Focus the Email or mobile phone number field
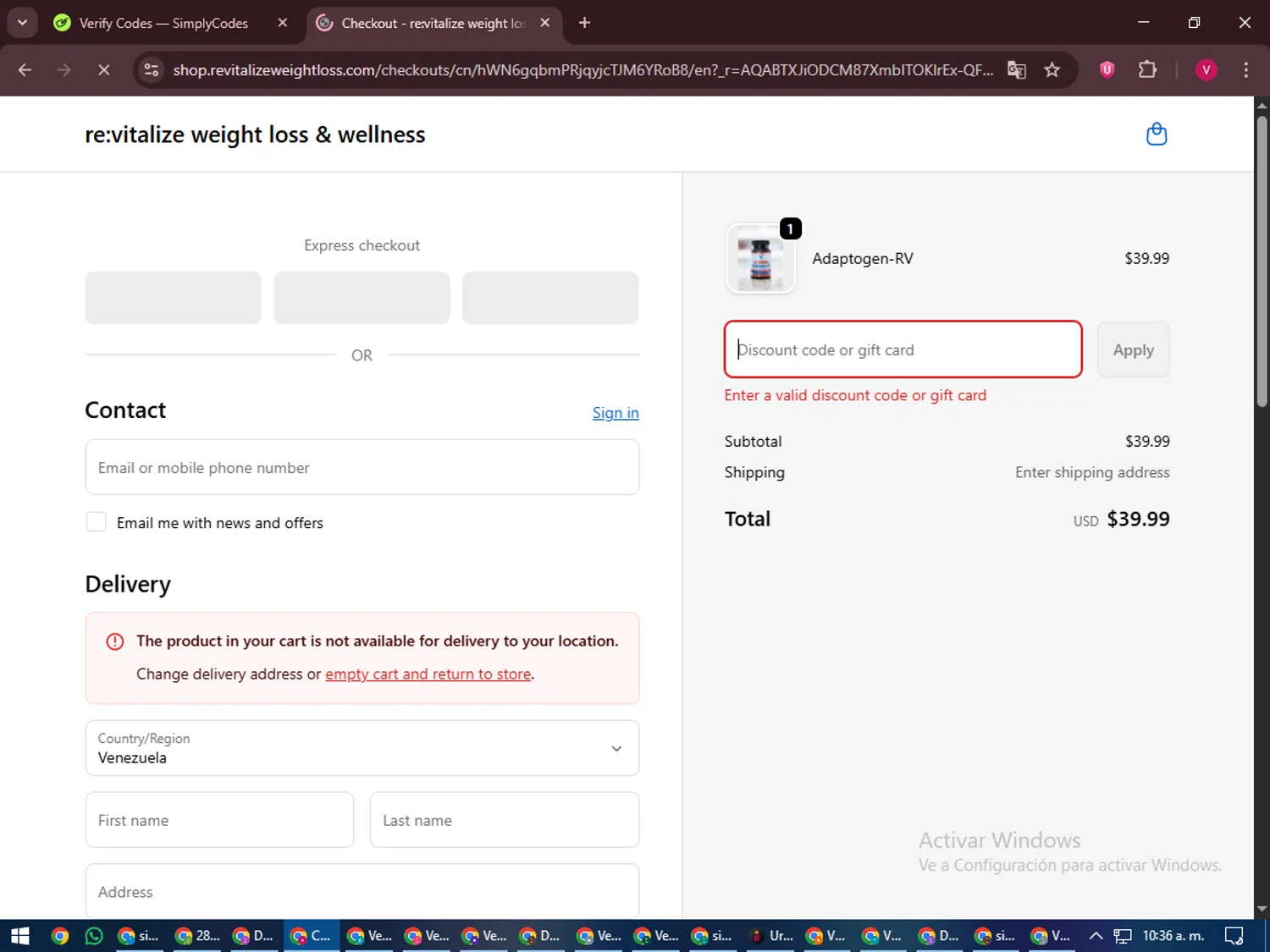The height and width of the screenshot is (952, 1270). tap(362, 467)
